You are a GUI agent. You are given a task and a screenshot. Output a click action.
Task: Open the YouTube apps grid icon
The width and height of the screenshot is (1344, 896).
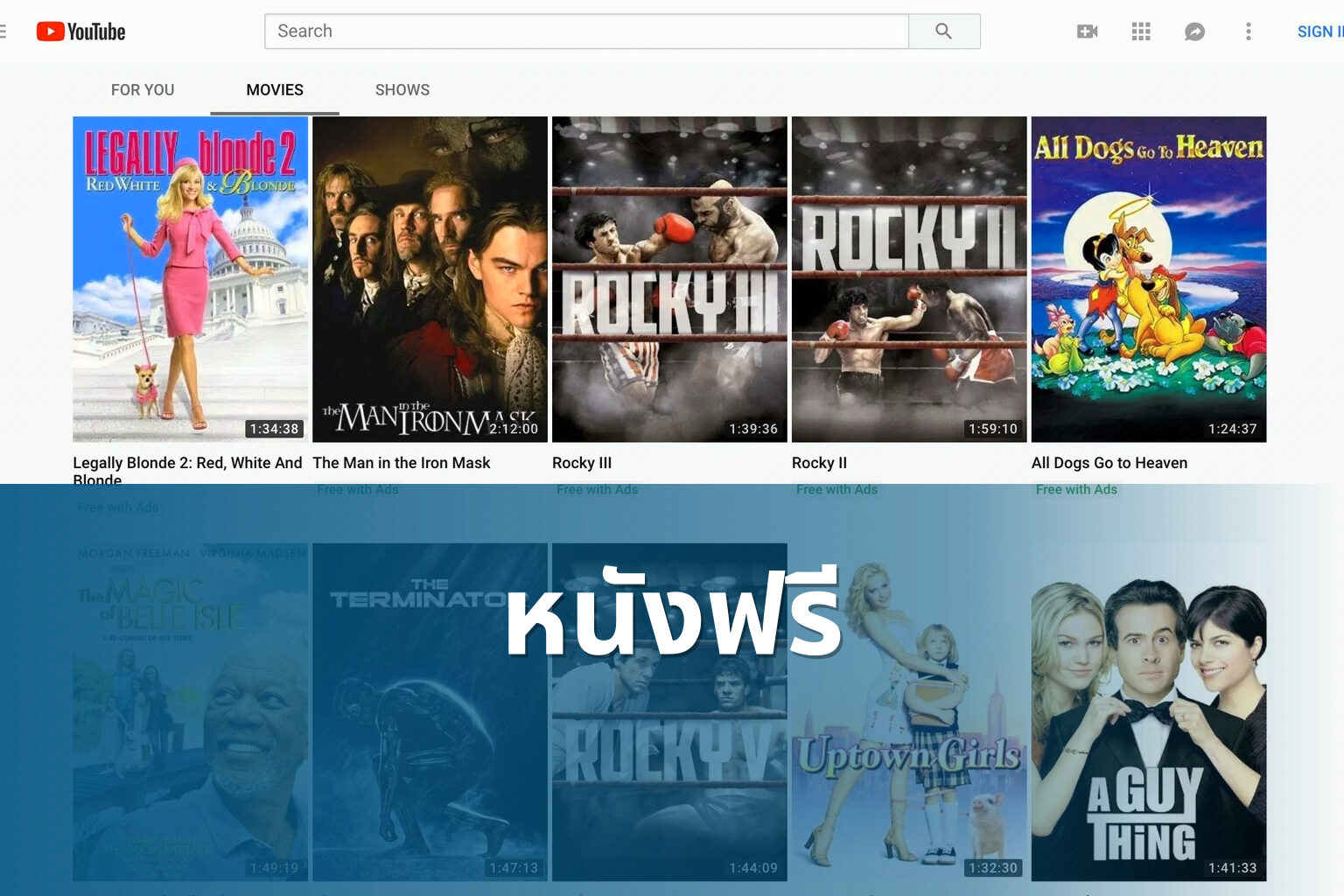[1141, 31]
